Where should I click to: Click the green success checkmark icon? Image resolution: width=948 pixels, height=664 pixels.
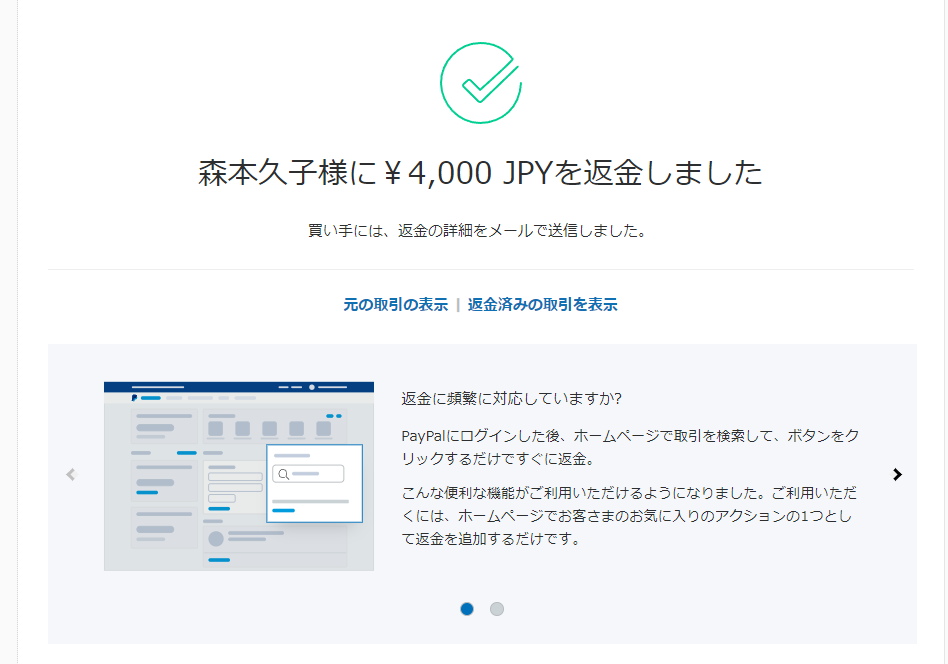pos(481,83)
